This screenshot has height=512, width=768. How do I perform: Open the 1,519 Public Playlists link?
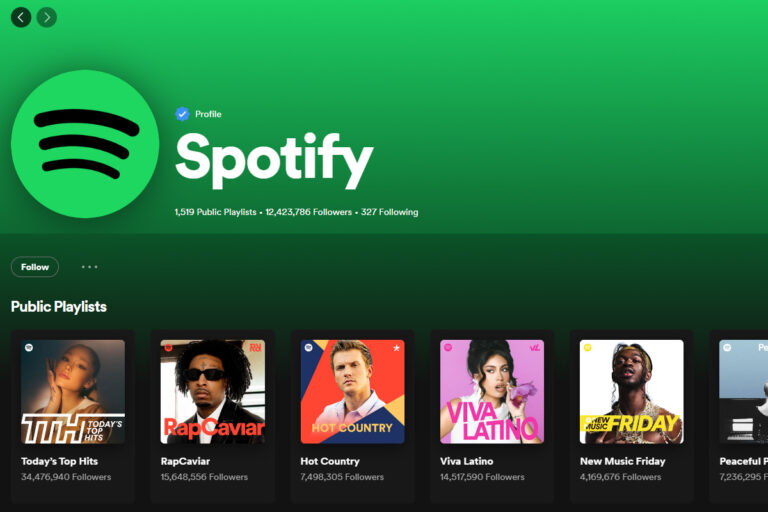216,212
